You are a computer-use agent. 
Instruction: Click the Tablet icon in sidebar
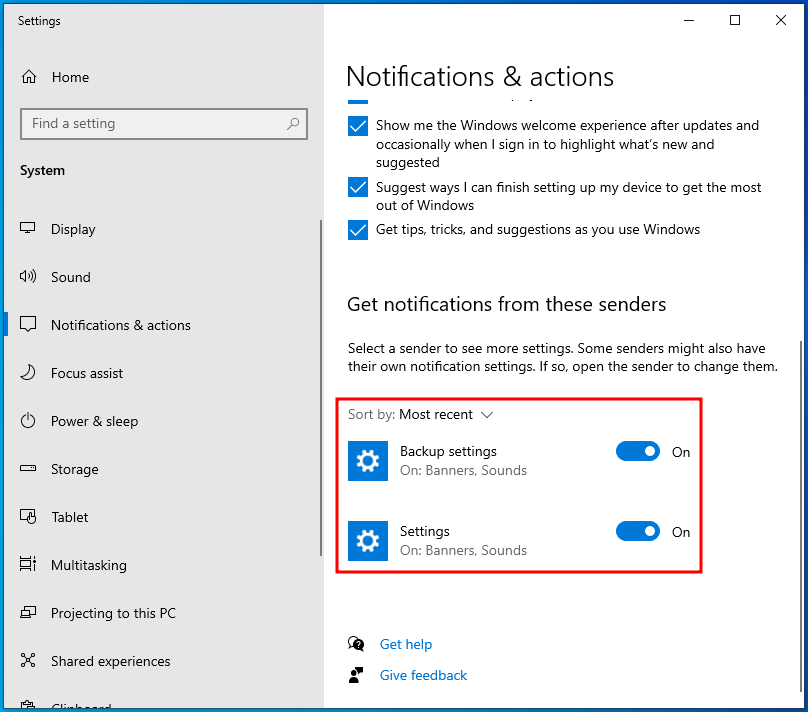pyautogui.click(x=28, y=516)
